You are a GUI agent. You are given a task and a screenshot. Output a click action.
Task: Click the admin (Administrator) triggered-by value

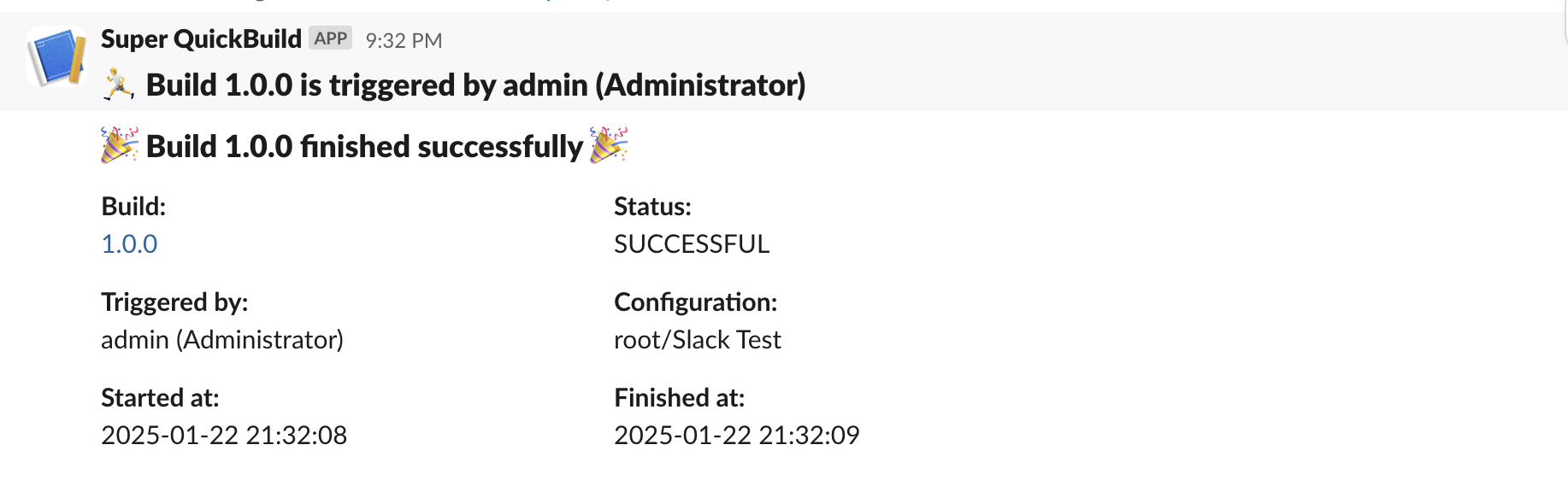222,340
